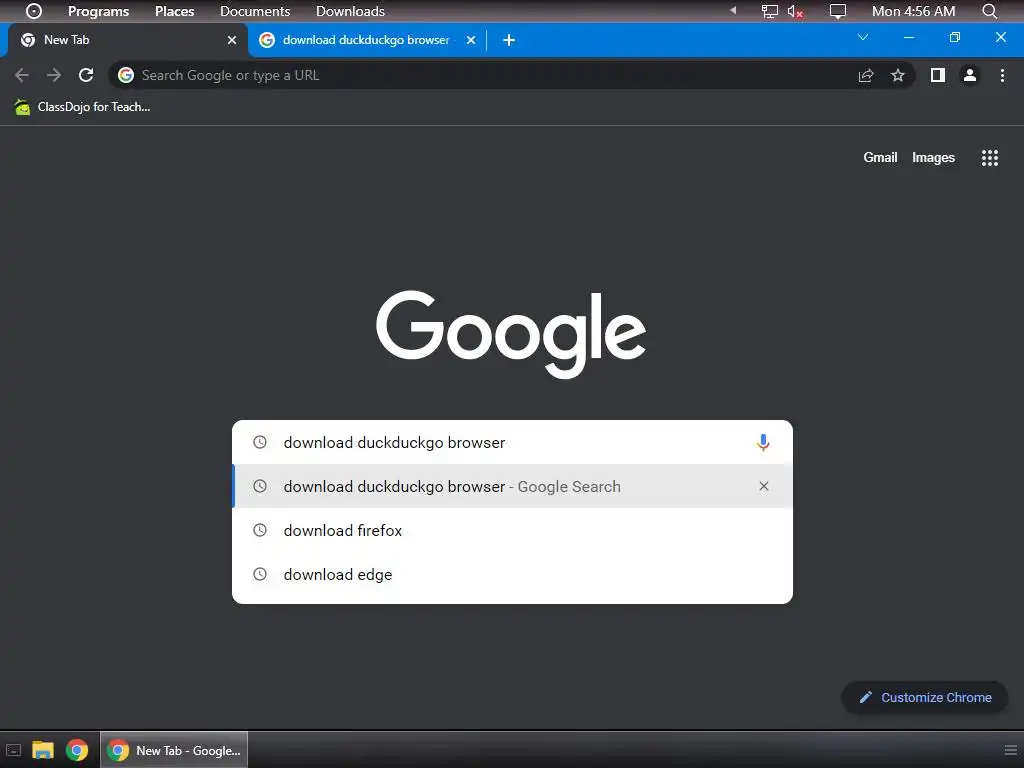The width and height of the screenshot is (1024, 768).
Task: Click the Google icon in address bar
Action: click(x=126, y=75)
